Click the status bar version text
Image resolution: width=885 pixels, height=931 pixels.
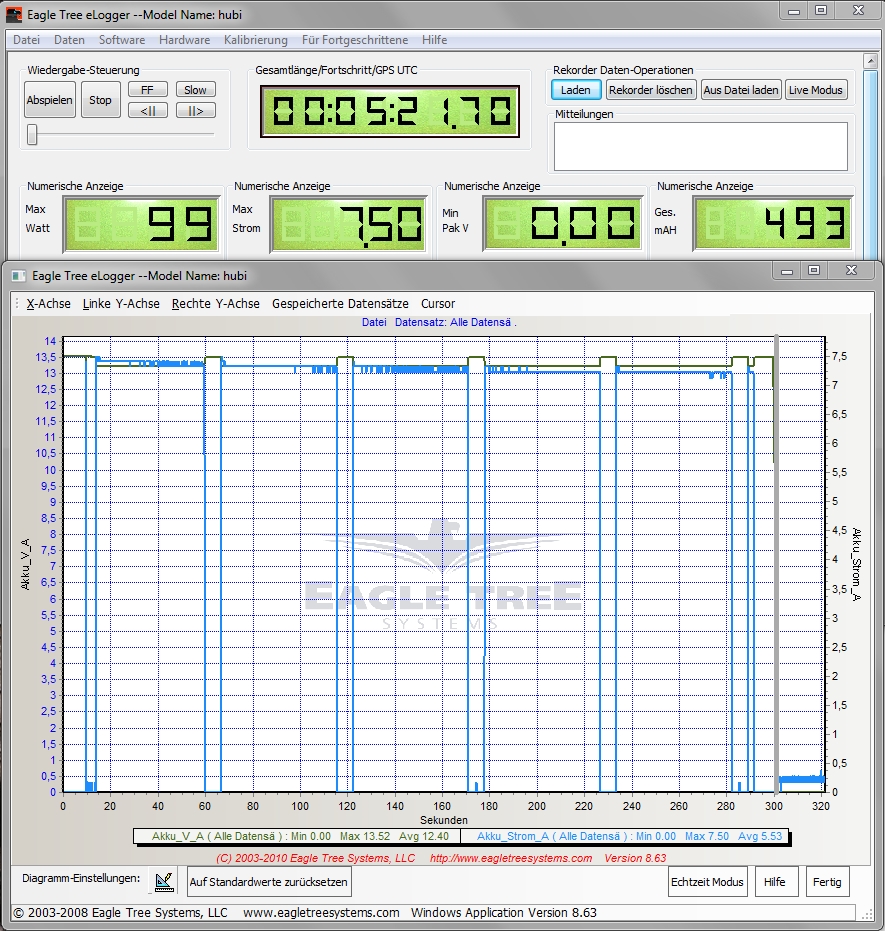click(503, 913)
